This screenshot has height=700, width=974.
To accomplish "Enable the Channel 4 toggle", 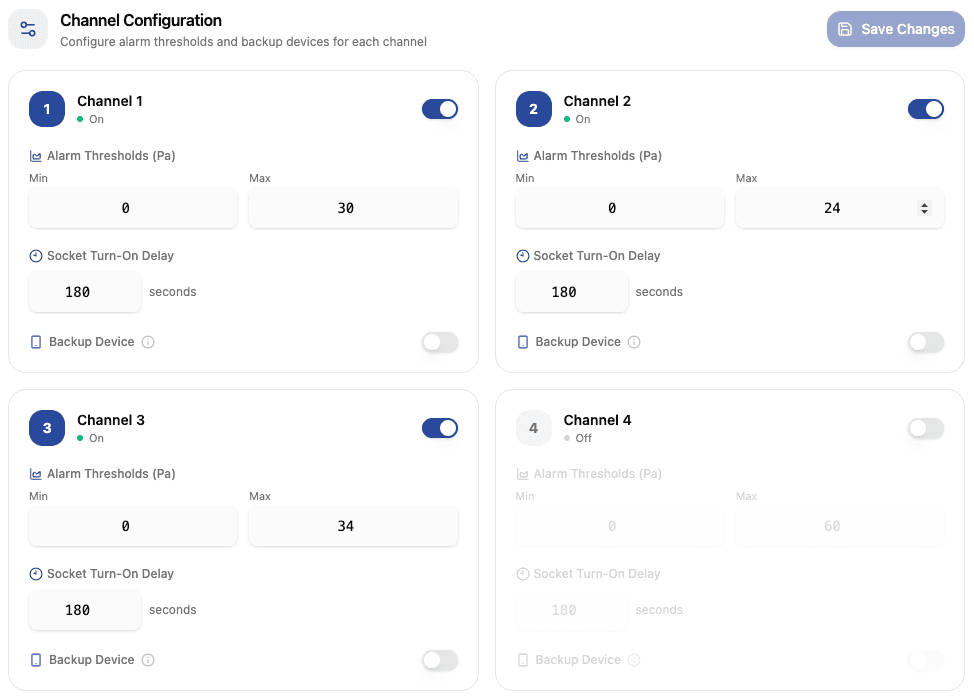I will coord(926,428).
